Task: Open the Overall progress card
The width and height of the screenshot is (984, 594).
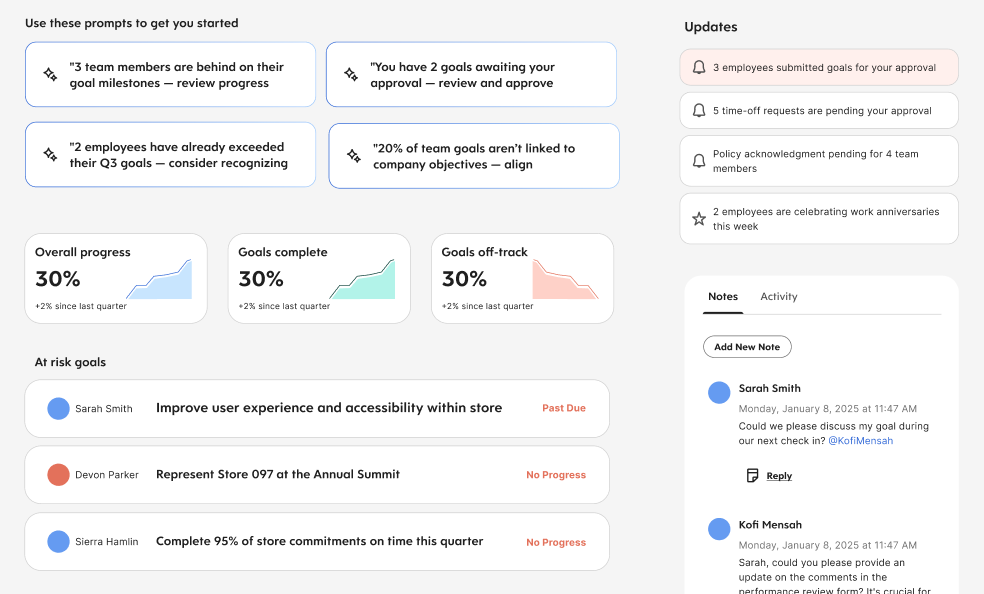Action: tap(116, 278)
